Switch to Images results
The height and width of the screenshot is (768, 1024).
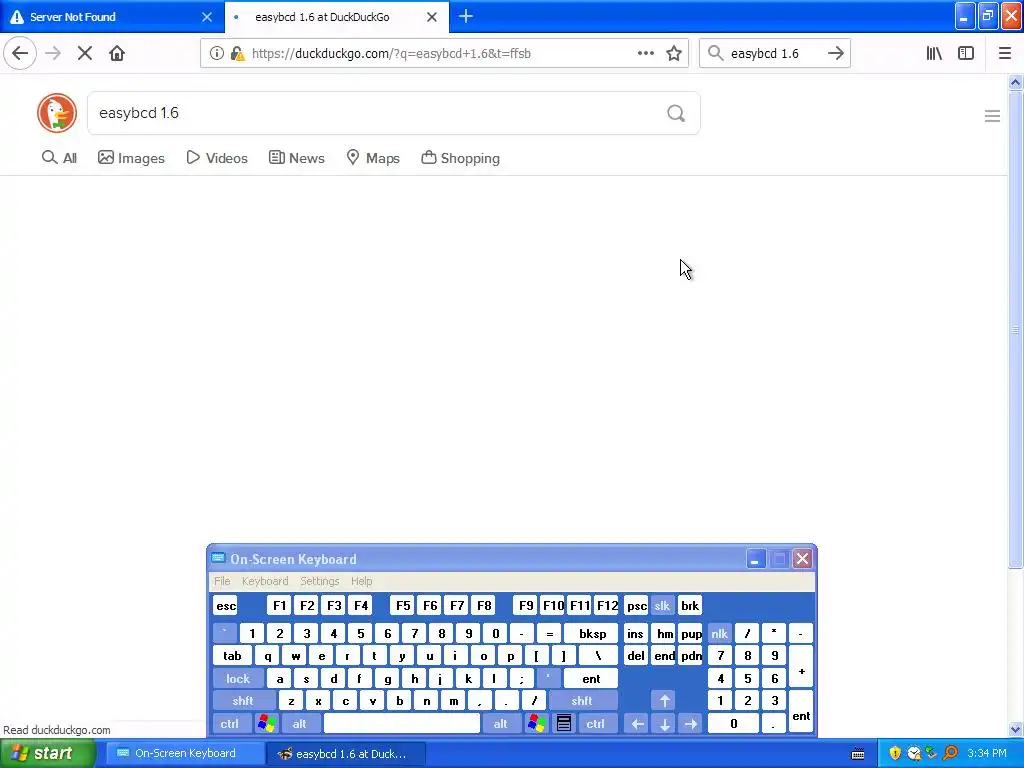coord(131,158)
